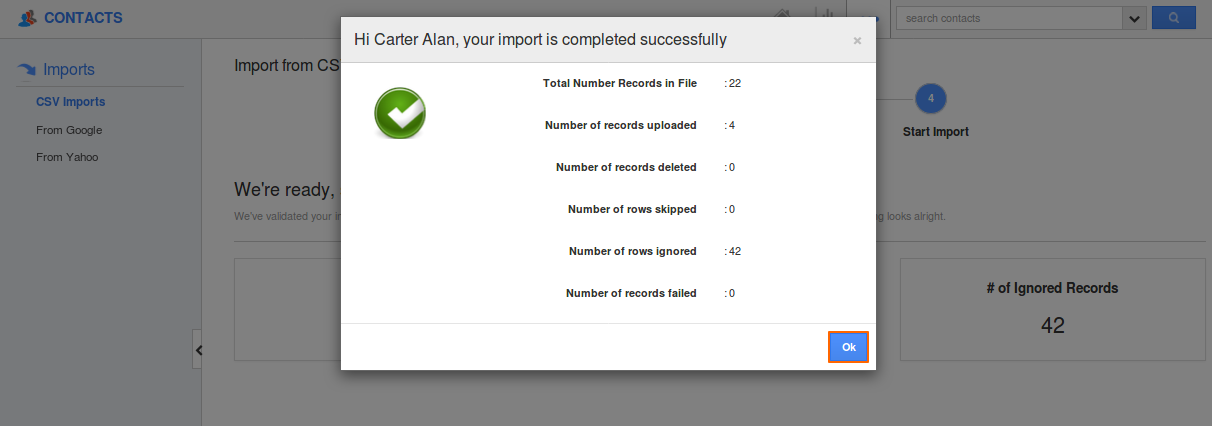Viewport: 1212px width, 426px height.
Task: Open From Yahoo import option
Action: (x=67, y=157)
